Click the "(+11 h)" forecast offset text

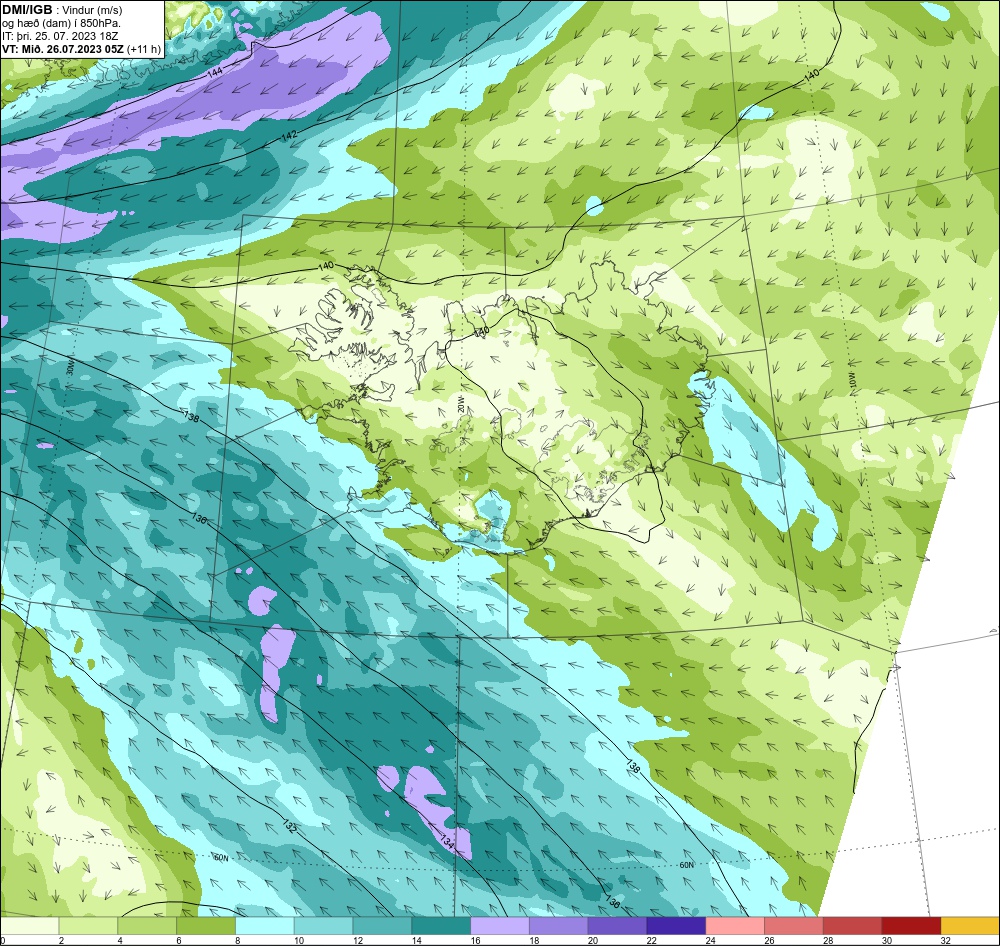click(x=144, y=49)
